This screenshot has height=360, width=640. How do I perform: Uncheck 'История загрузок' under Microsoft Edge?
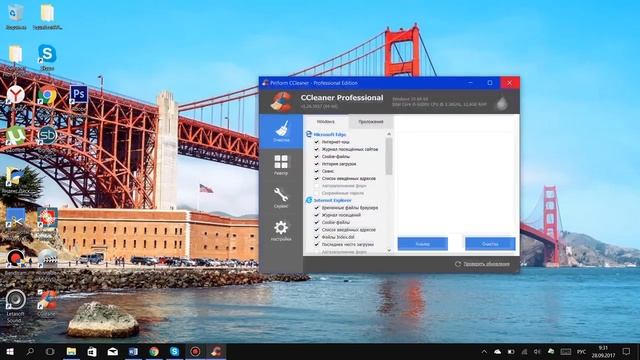point(316,164)
